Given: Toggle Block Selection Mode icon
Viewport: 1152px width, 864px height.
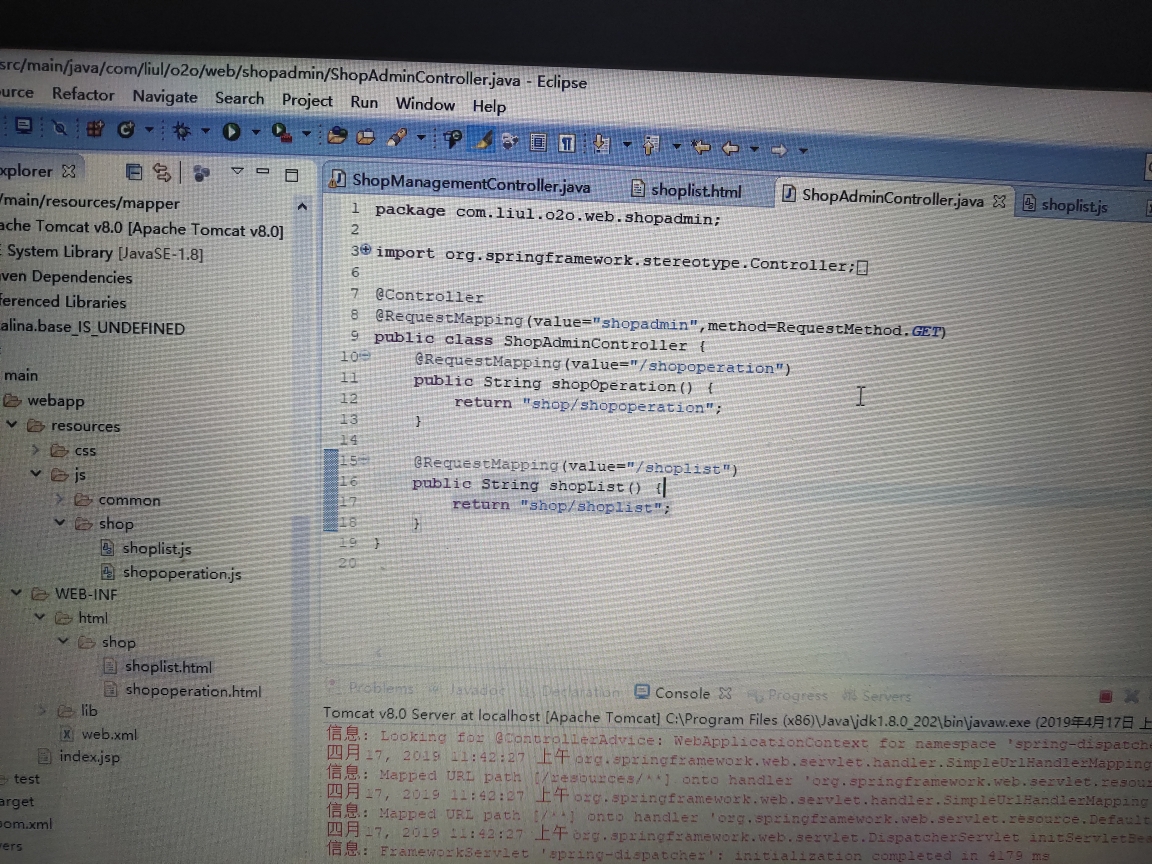Looking at the screenshot, I should pyautogui.click(x=538, y=141).
